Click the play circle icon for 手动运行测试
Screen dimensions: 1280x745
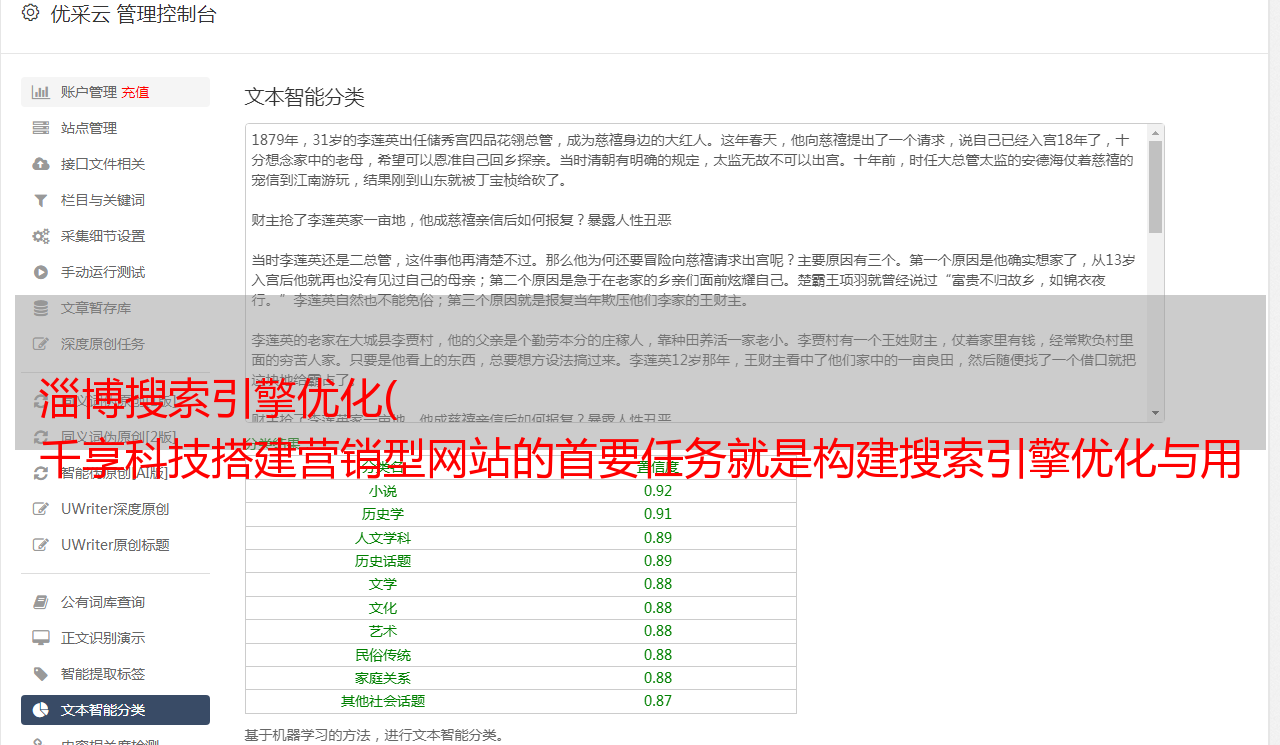coord(41,272)
